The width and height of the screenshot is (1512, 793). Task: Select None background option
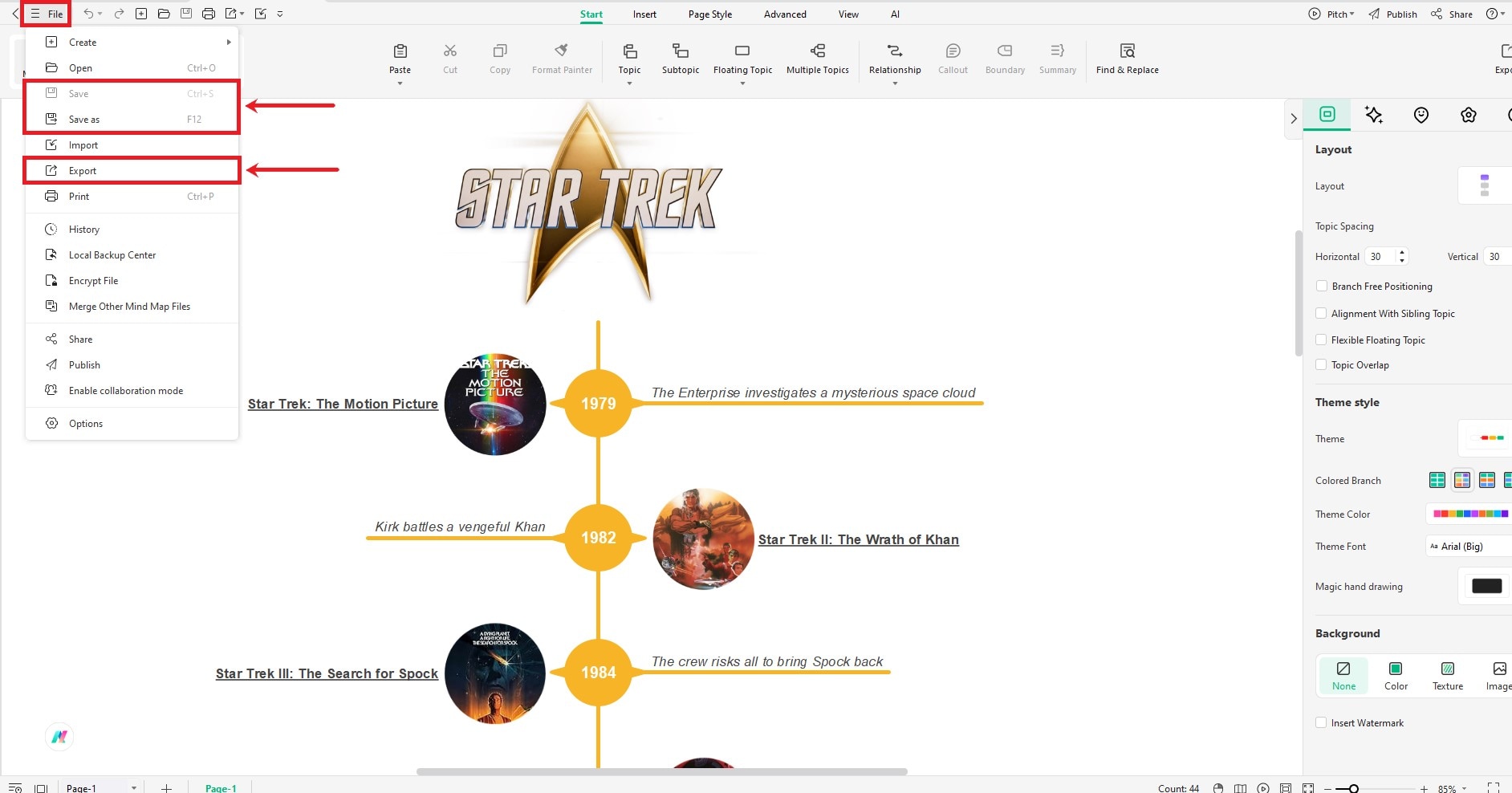(1343, 675)
